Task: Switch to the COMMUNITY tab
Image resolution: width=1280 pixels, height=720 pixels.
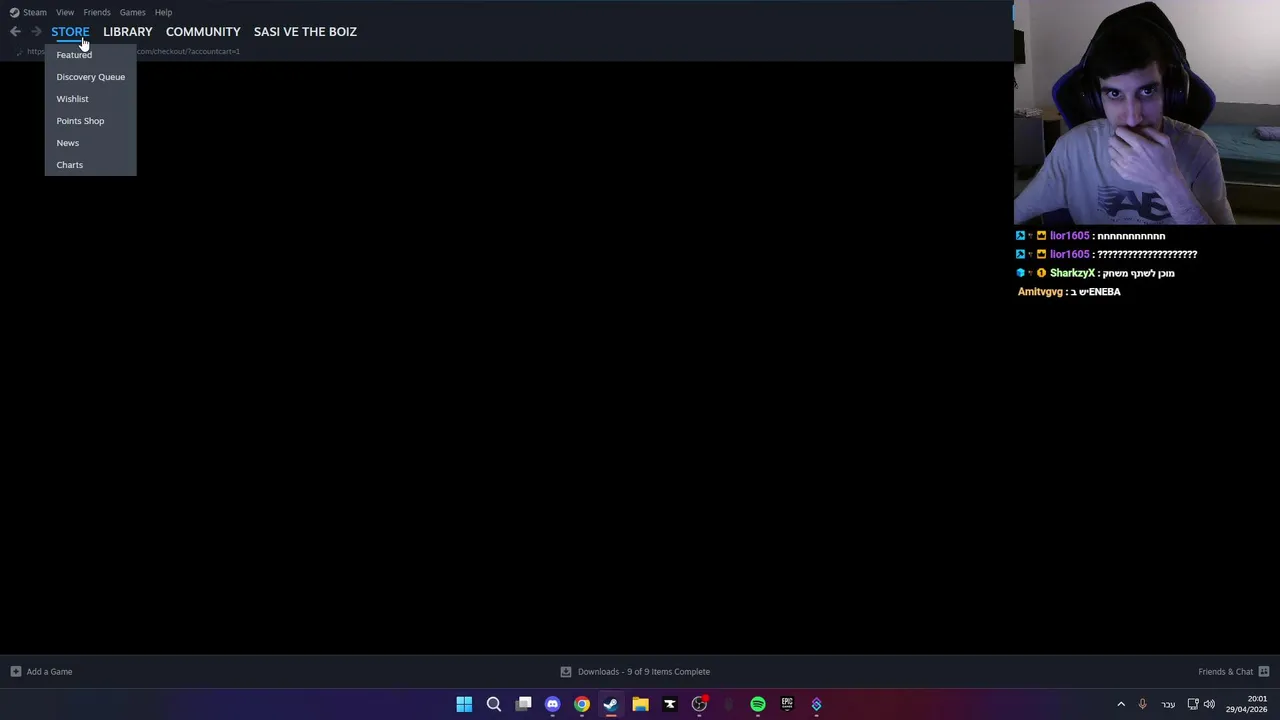Action: pyautogui.click(x=203, y=32)
